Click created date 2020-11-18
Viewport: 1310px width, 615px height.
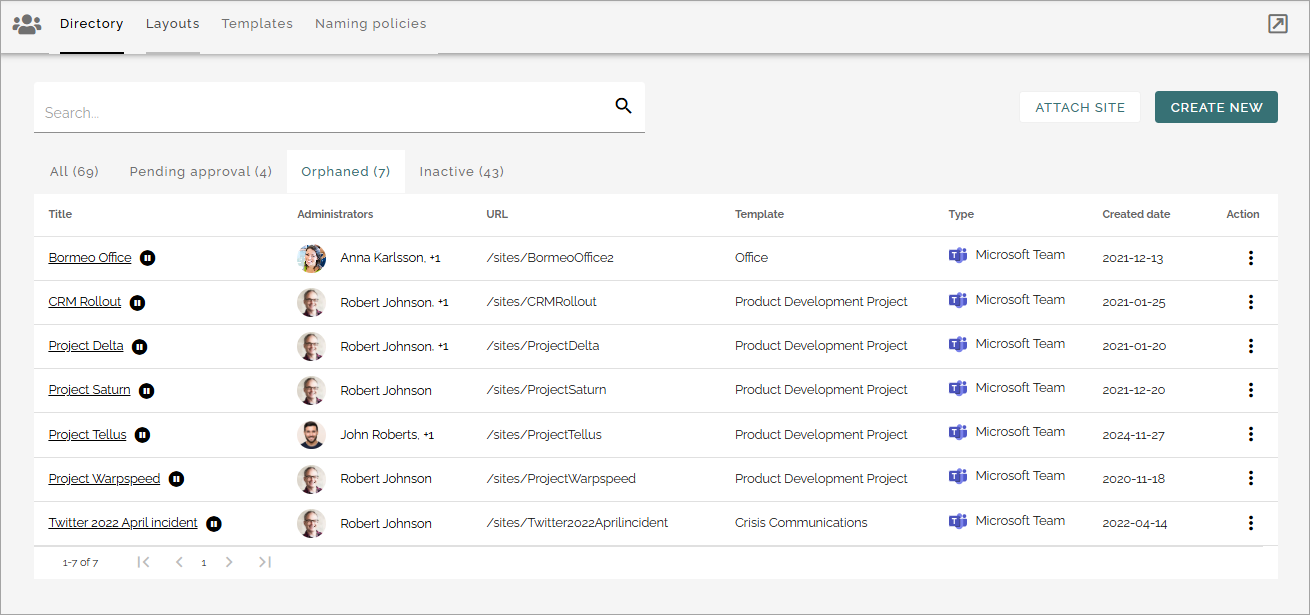[x=1134, y=479]
